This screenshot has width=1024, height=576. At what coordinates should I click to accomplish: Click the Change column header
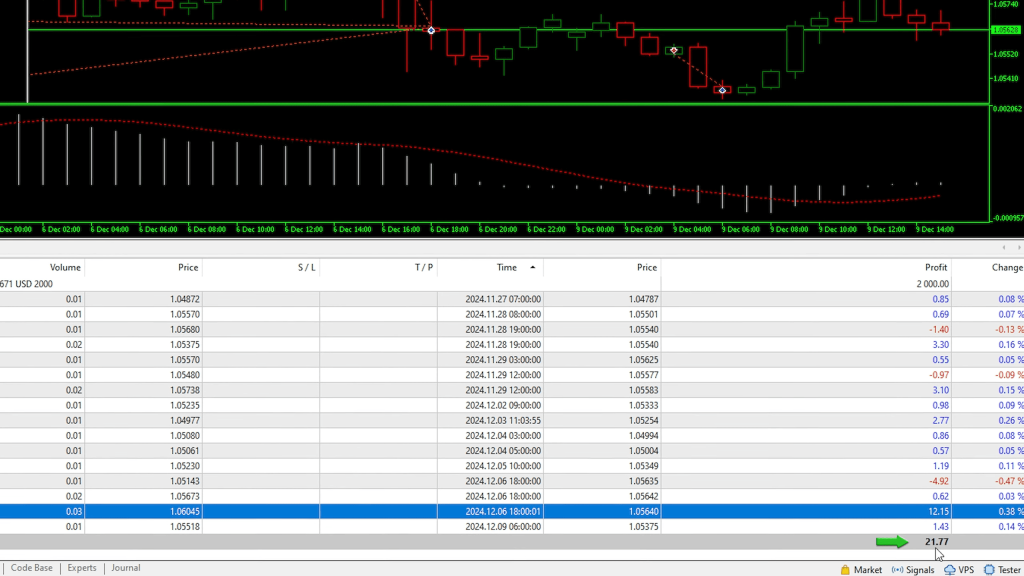pos(1006,268)
